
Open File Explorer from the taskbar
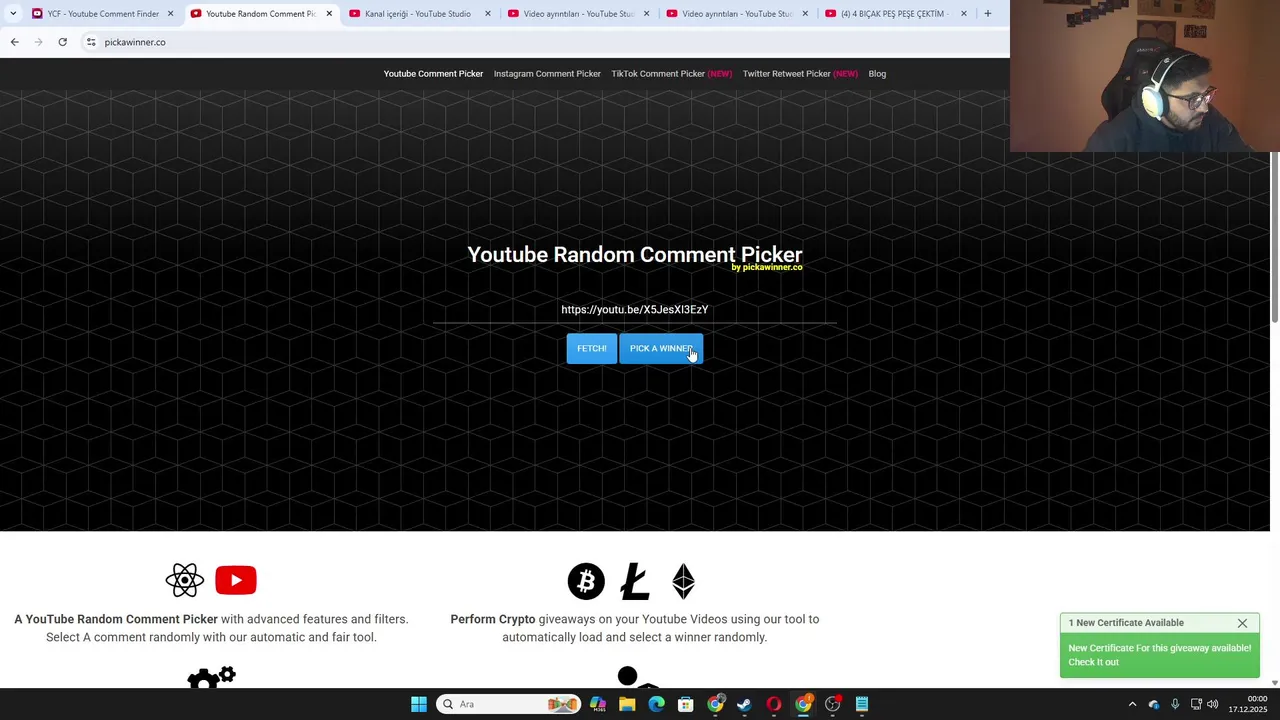pyautogui.click(x=627, y=704)
